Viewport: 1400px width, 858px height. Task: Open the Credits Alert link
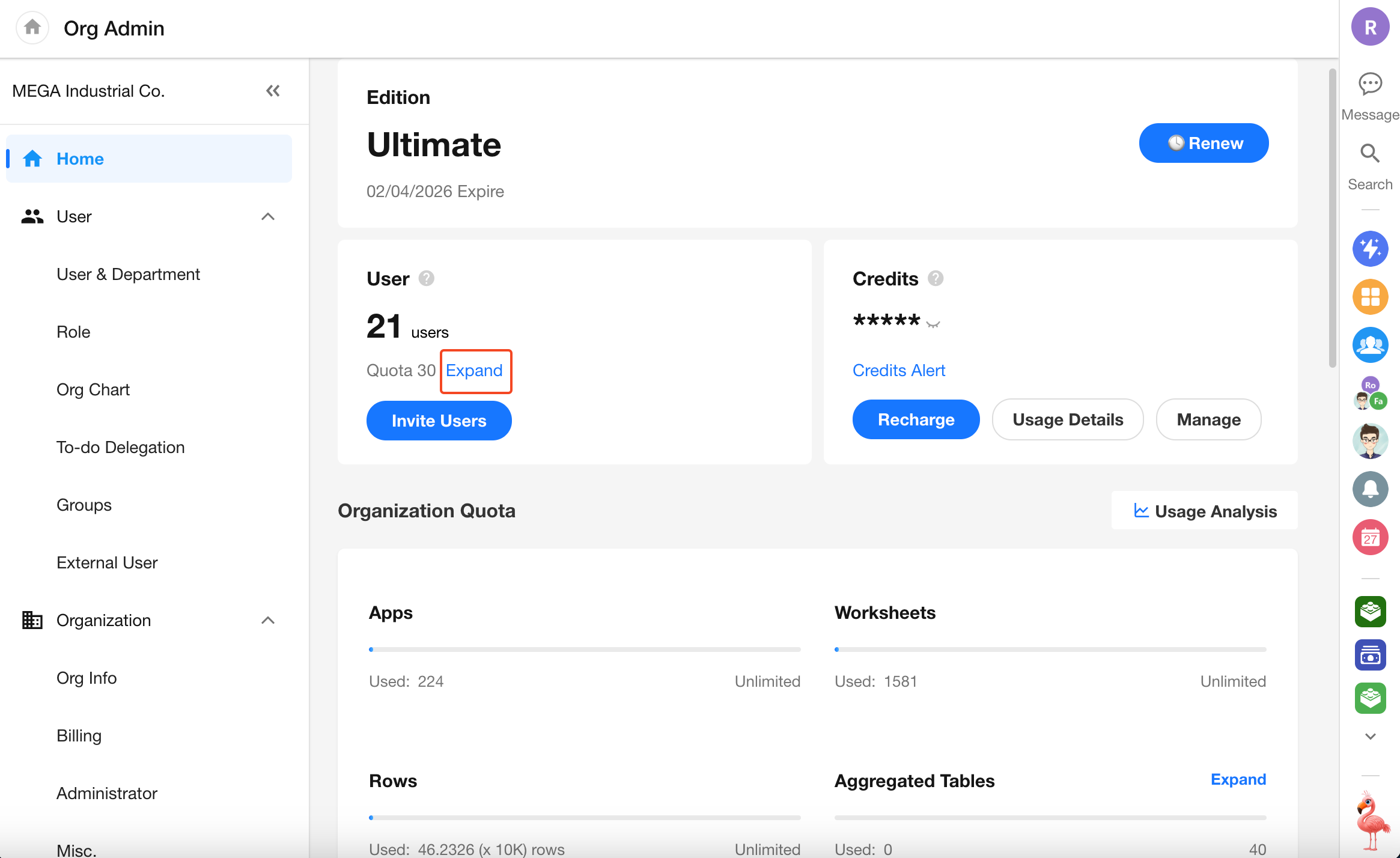click(899, 370)
